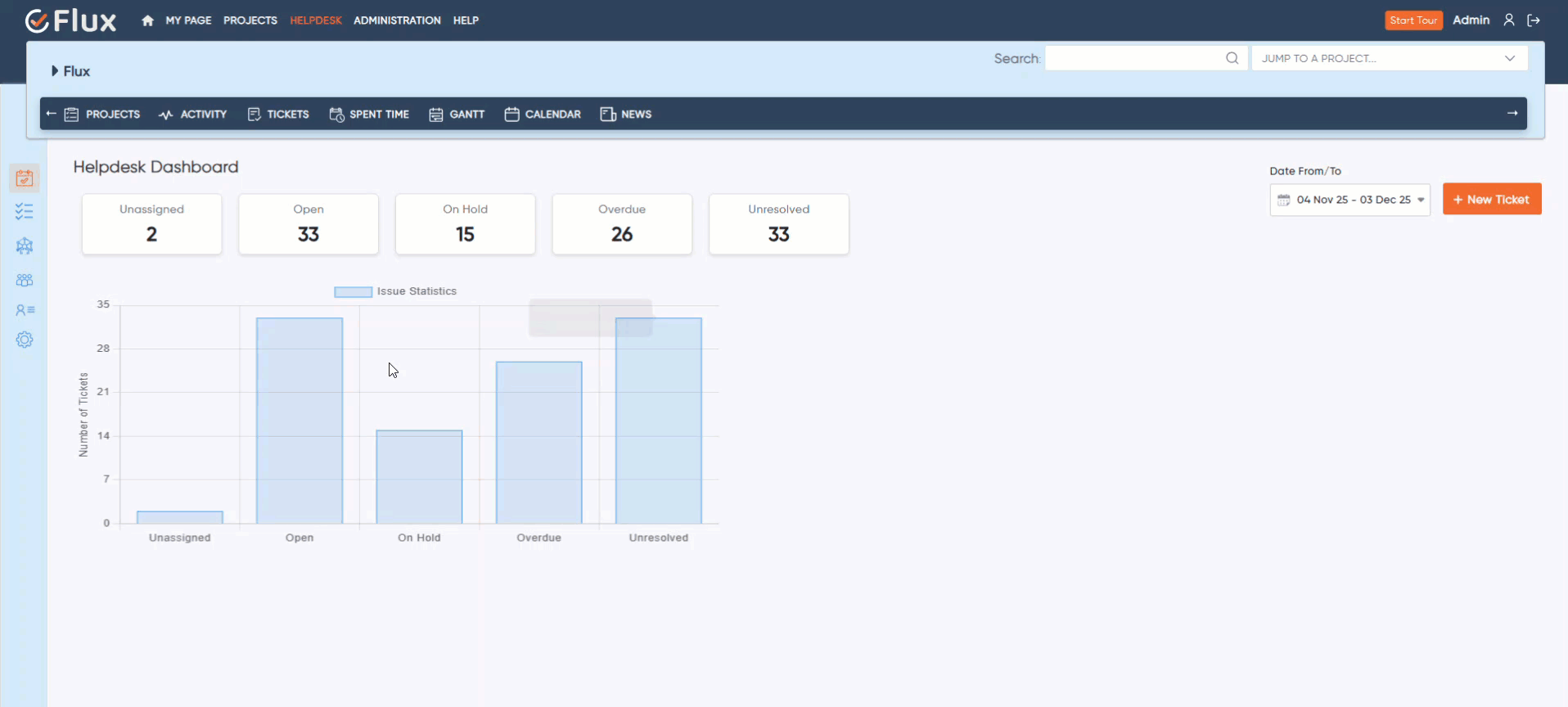1568x707 pixels.
Task: Click the On Hold bar in chart
Action: pos(419,477)
